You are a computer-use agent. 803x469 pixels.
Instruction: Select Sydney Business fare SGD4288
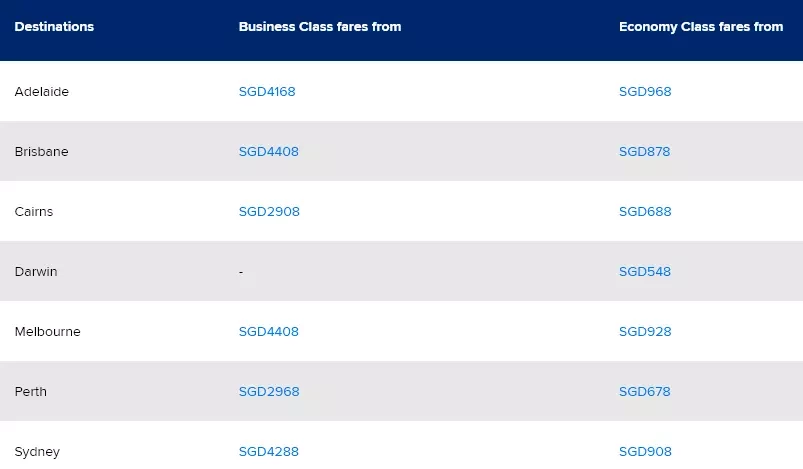[268, 451]
